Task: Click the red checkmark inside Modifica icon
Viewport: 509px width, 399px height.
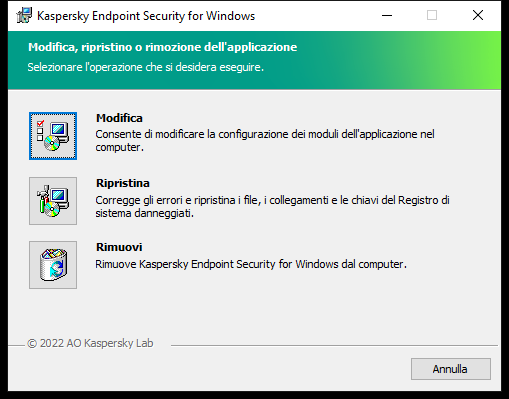Action: click(40, 123)
